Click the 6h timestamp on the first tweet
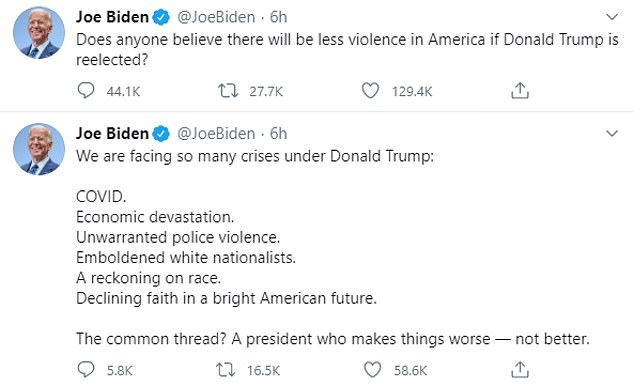Screen dimensions: 634x386 click(279, 17)
